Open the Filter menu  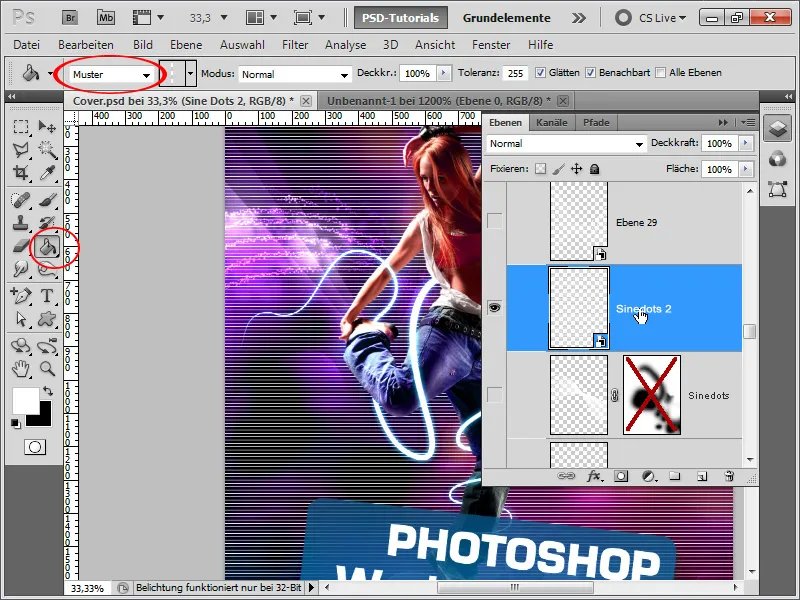pyautogui.click(x=295, y=45)
